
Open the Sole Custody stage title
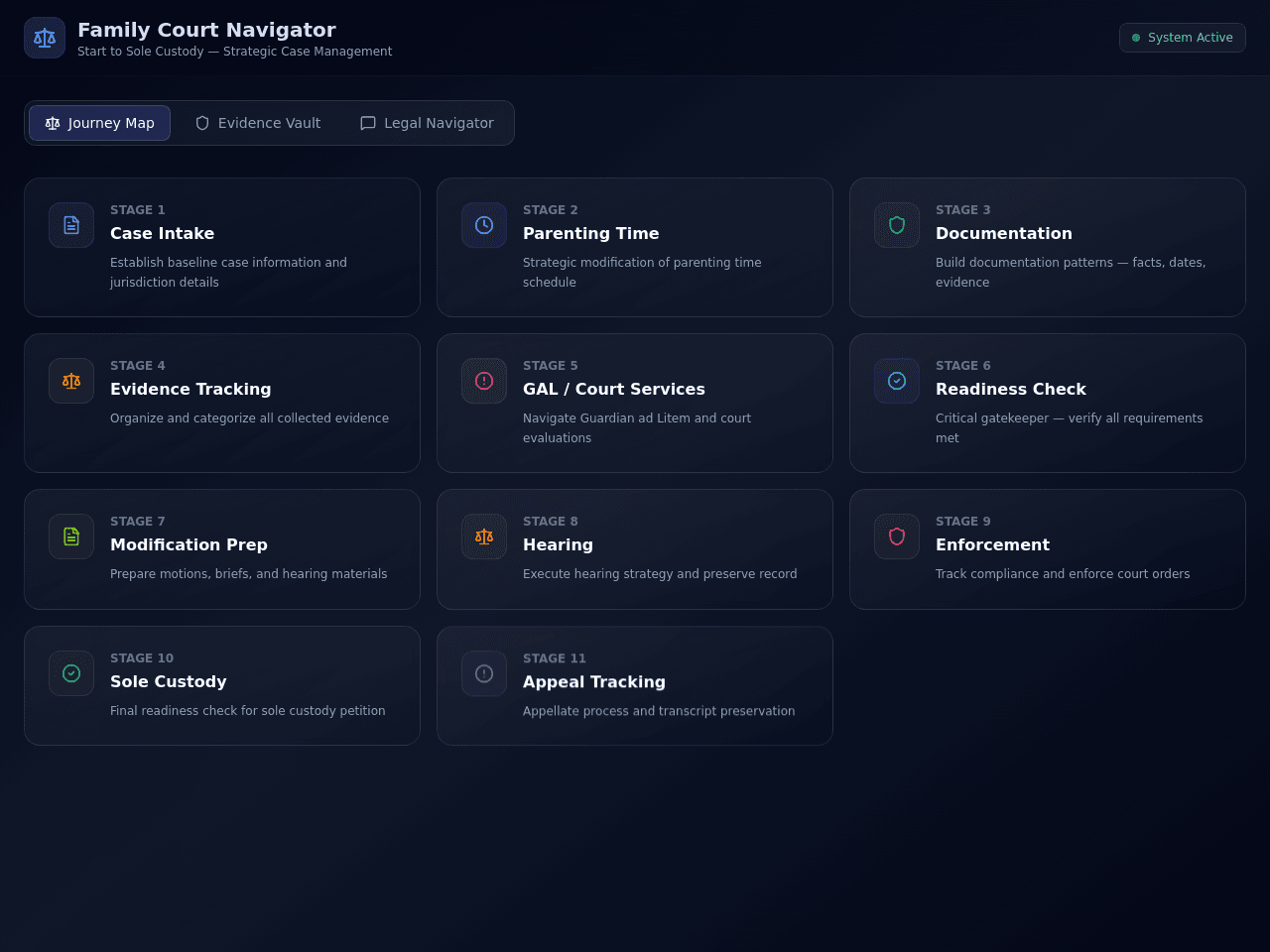click(168, 681)
